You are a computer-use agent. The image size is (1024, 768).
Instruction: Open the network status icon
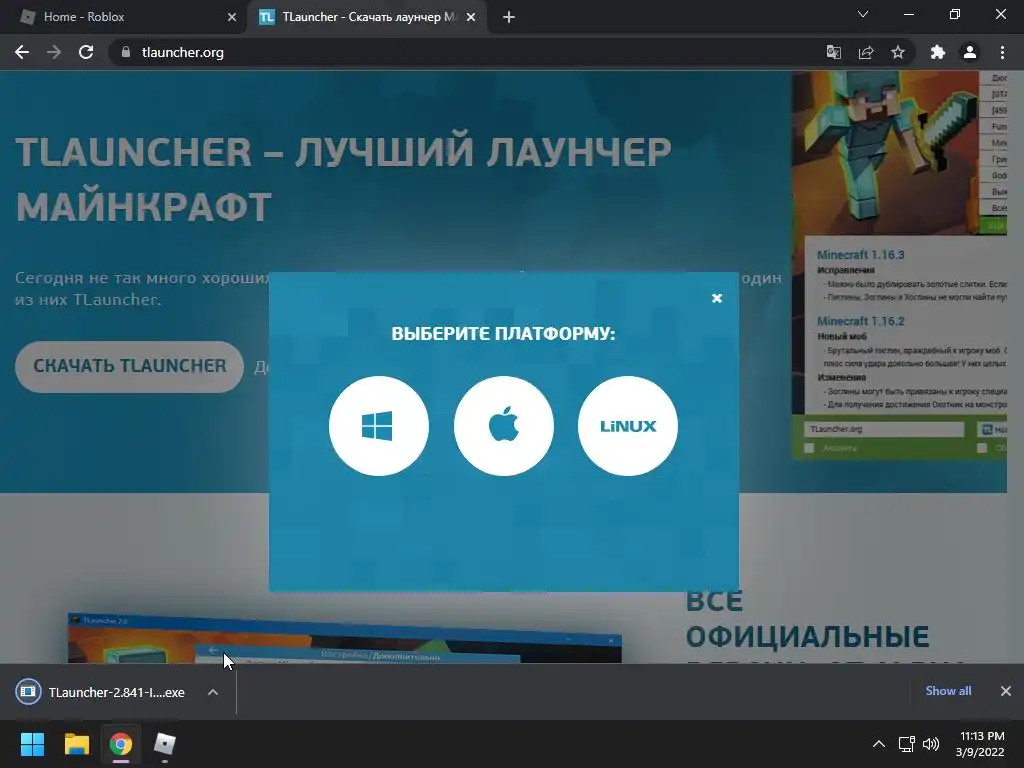click(x=906, y=744)
